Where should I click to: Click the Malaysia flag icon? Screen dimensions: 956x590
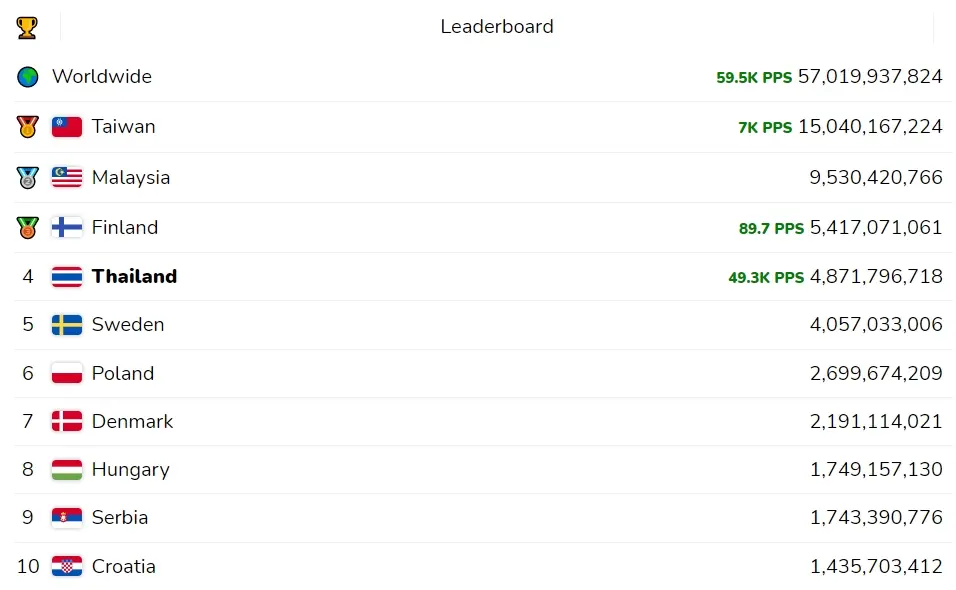point(67,178)
